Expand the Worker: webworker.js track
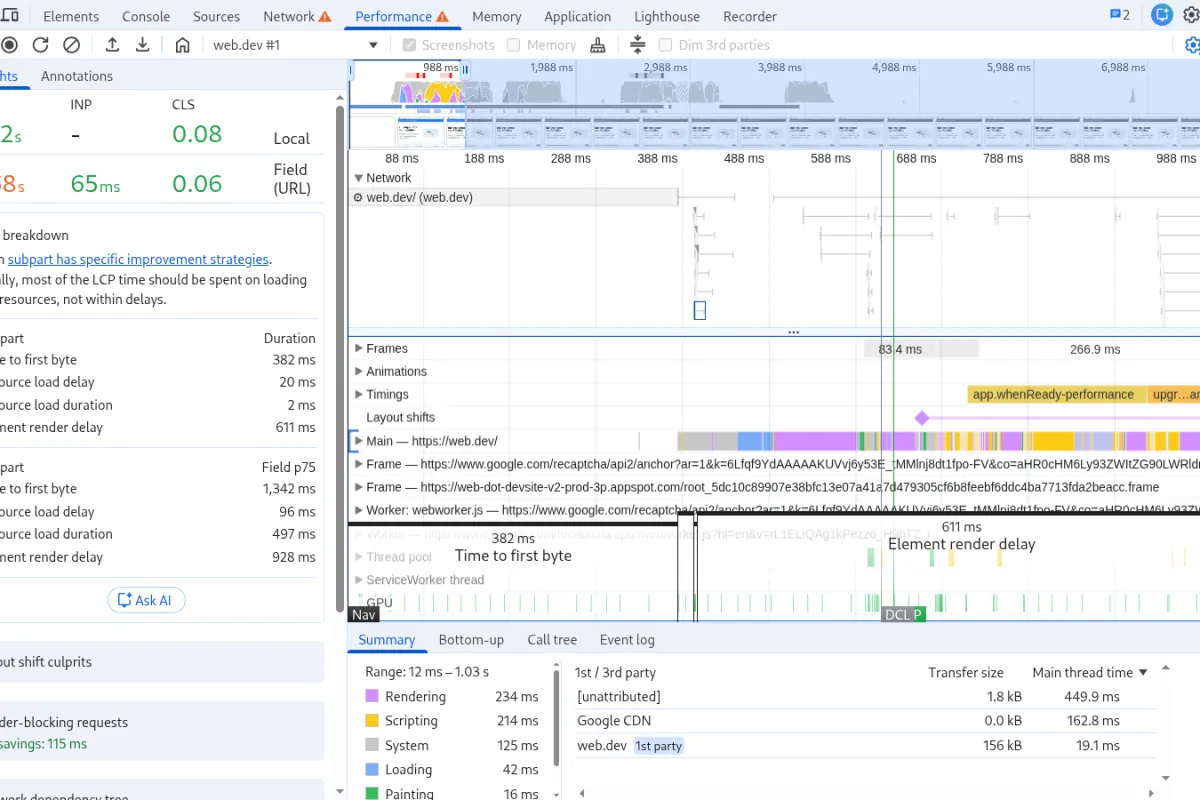1200x800 pixels. (x=359, y=510)
